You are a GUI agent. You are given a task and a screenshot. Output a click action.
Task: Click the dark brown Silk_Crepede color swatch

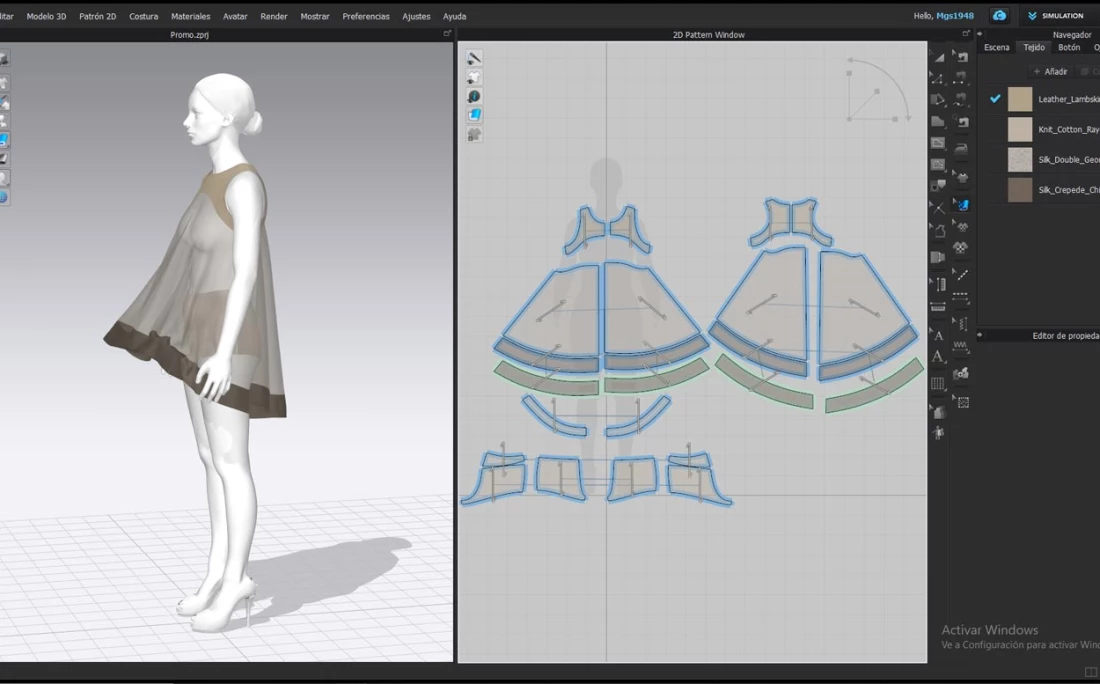pyautogui.click(x=1020, y=190)
